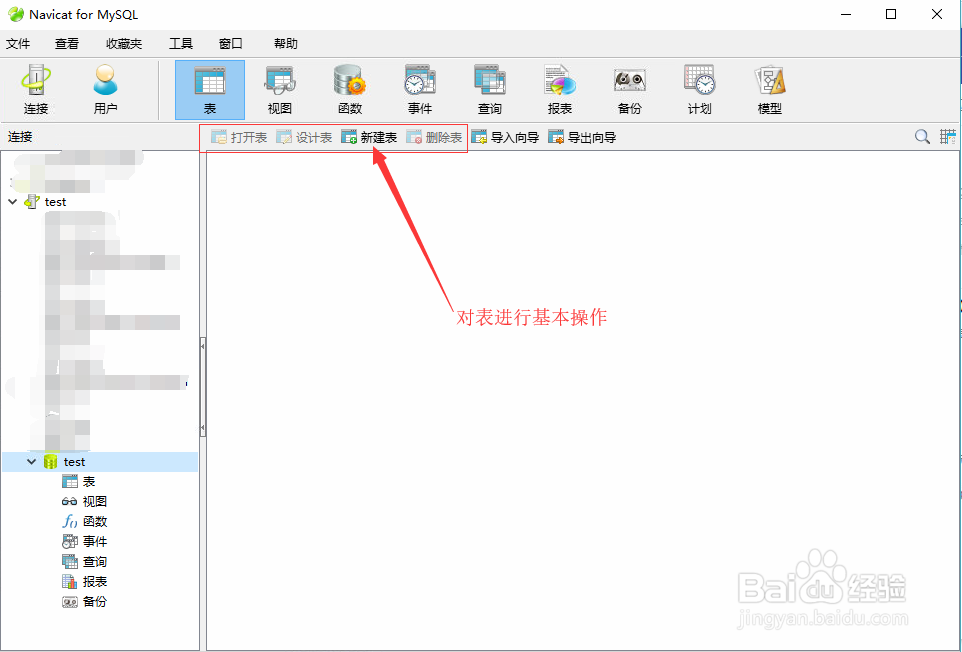Collapse the test database node
Viewport: 962px width, 652px height.
click(32, 461)
